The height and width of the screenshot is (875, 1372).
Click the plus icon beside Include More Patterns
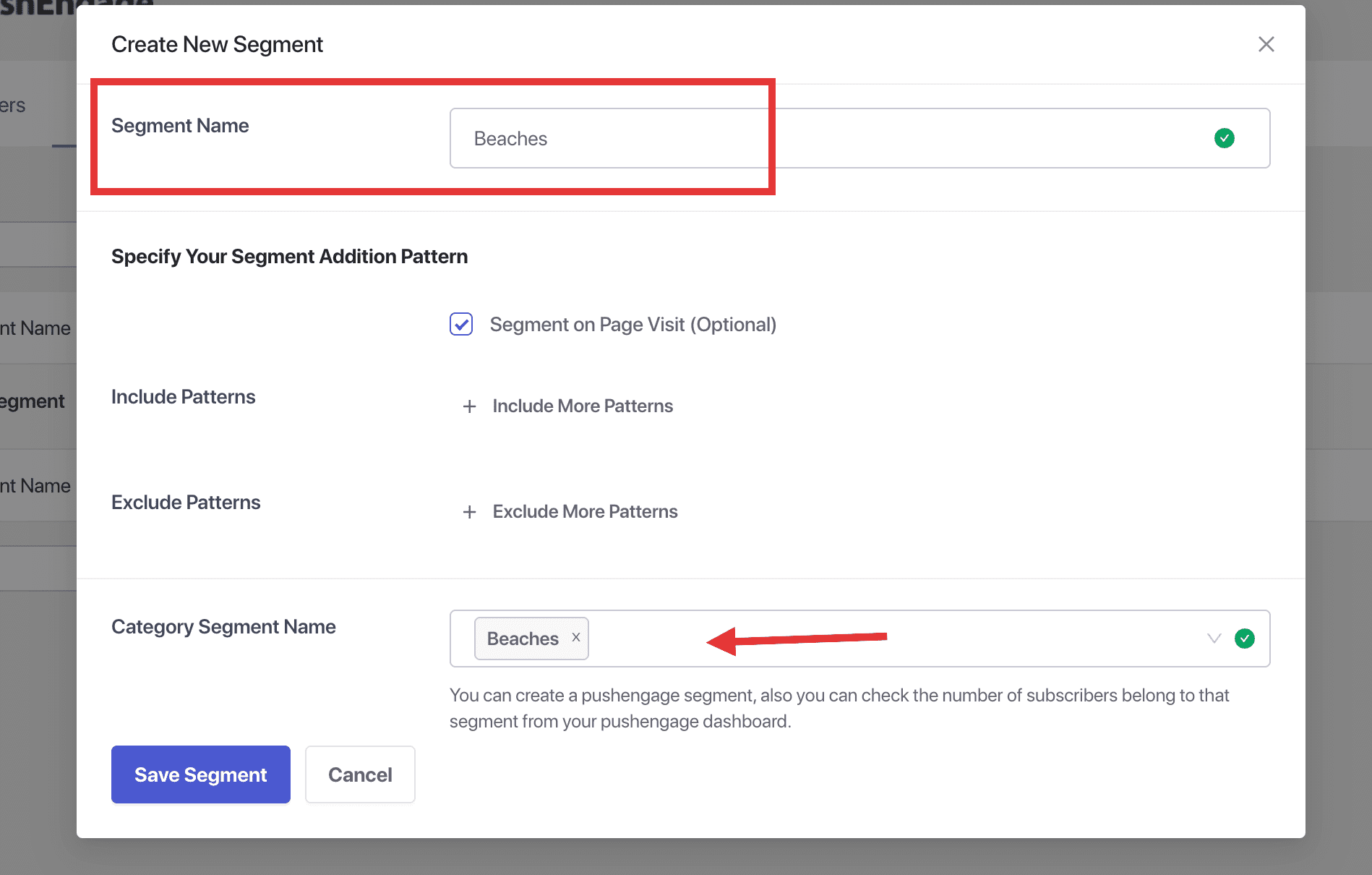[x=470, y=406]
